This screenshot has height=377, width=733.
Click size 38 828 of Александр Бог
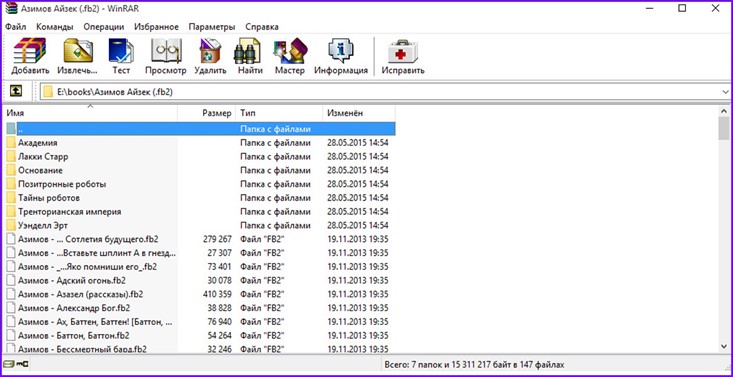(220, 308)
